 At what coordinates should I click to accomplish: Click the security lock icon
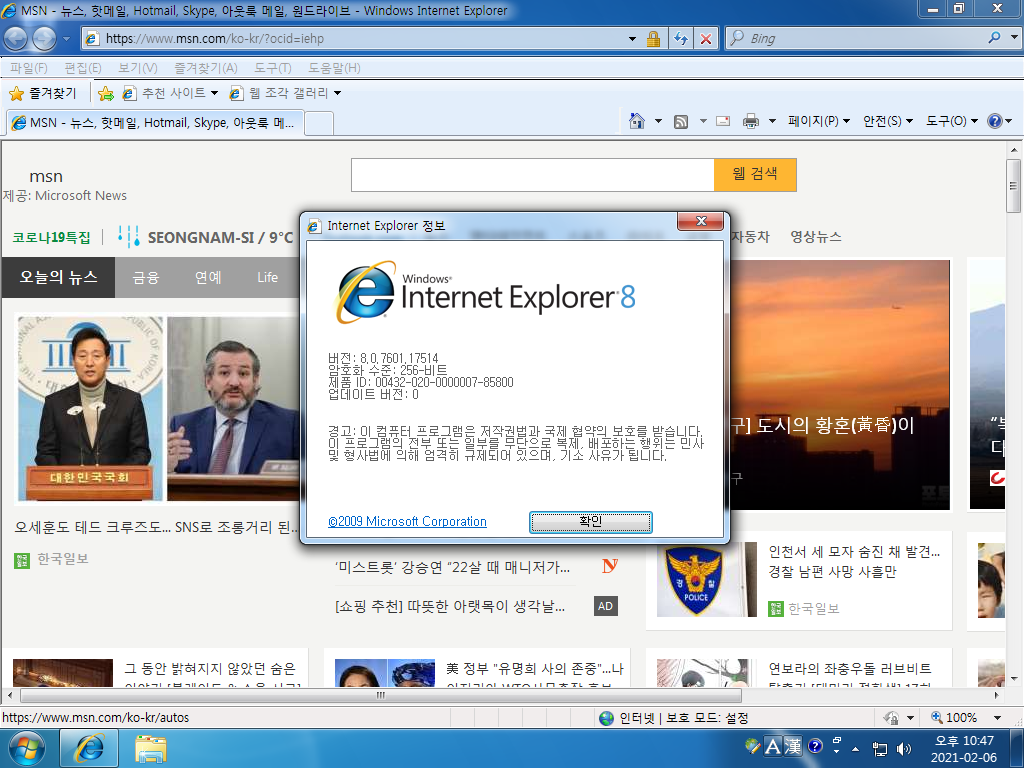pyautogui.click(x=653, y=39)
